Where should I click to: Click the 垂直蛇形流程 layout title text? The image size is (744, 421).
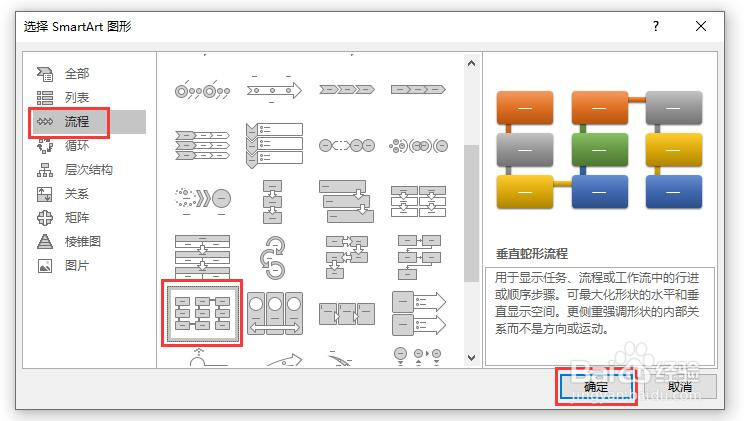[531, 253]
